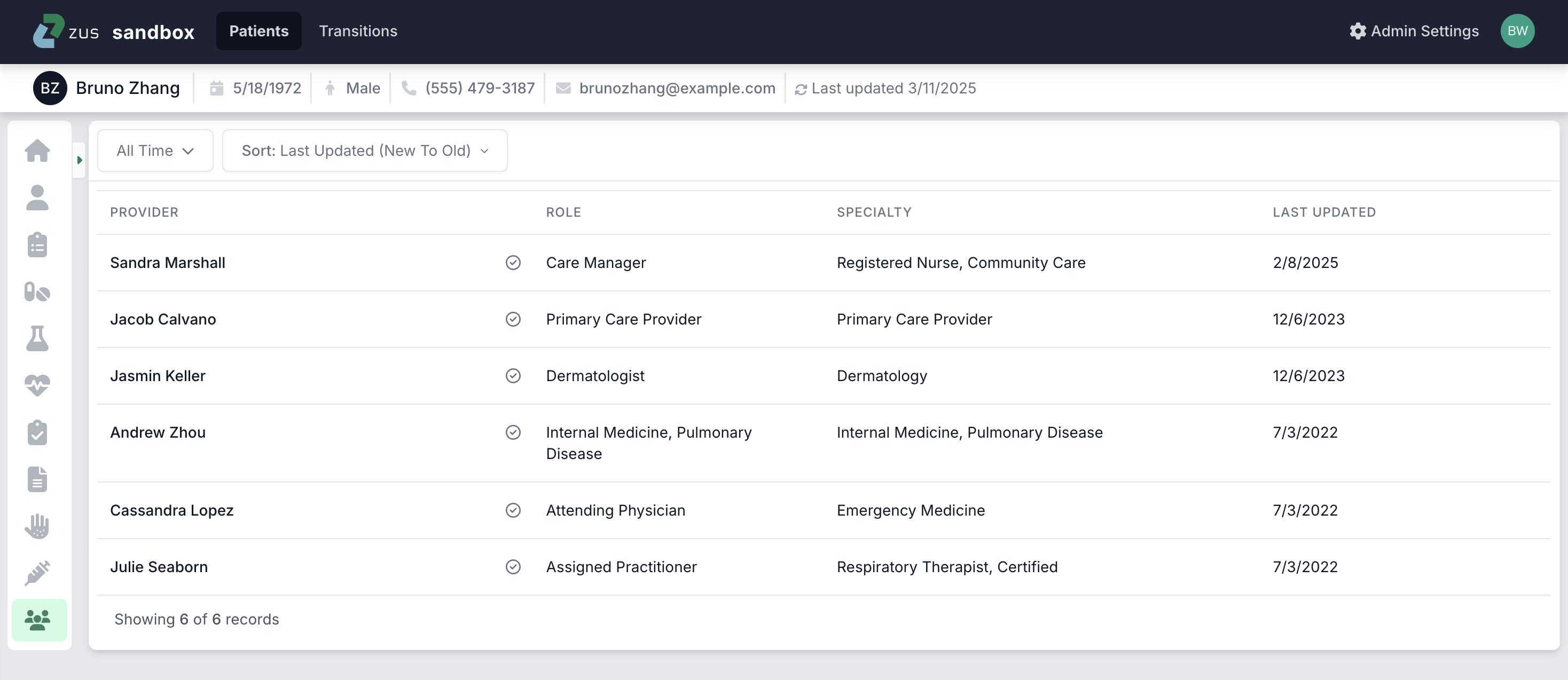Click the checkmark circle next to Jasmin Keller

pyautogui.click(x=513, y=376)
